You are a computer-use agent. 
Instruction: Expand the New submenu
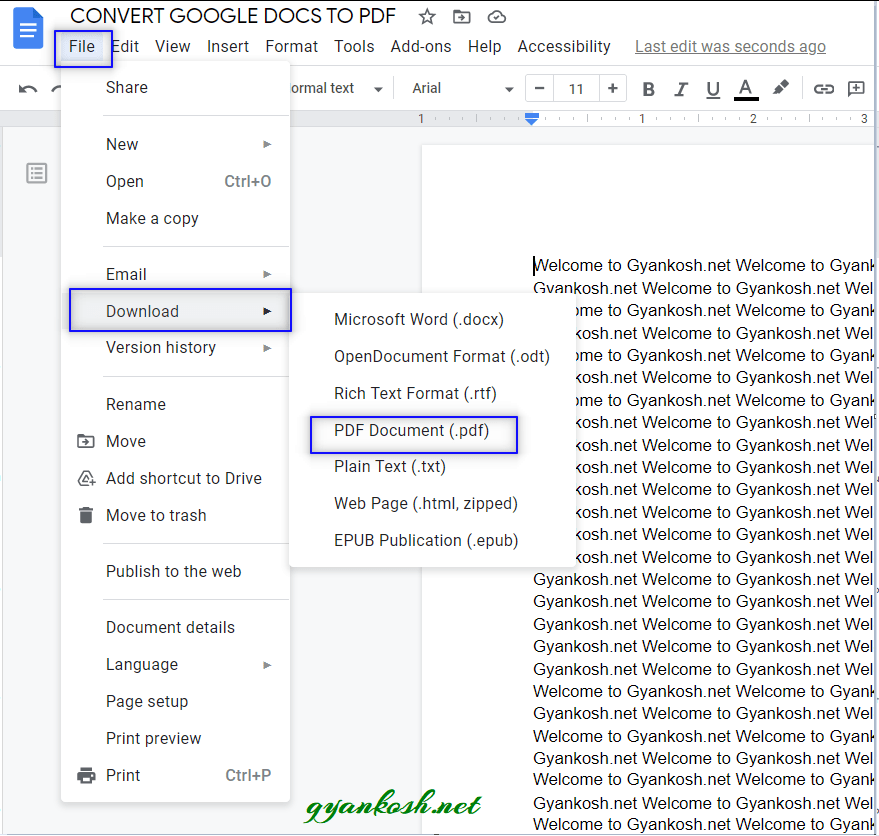175,145
